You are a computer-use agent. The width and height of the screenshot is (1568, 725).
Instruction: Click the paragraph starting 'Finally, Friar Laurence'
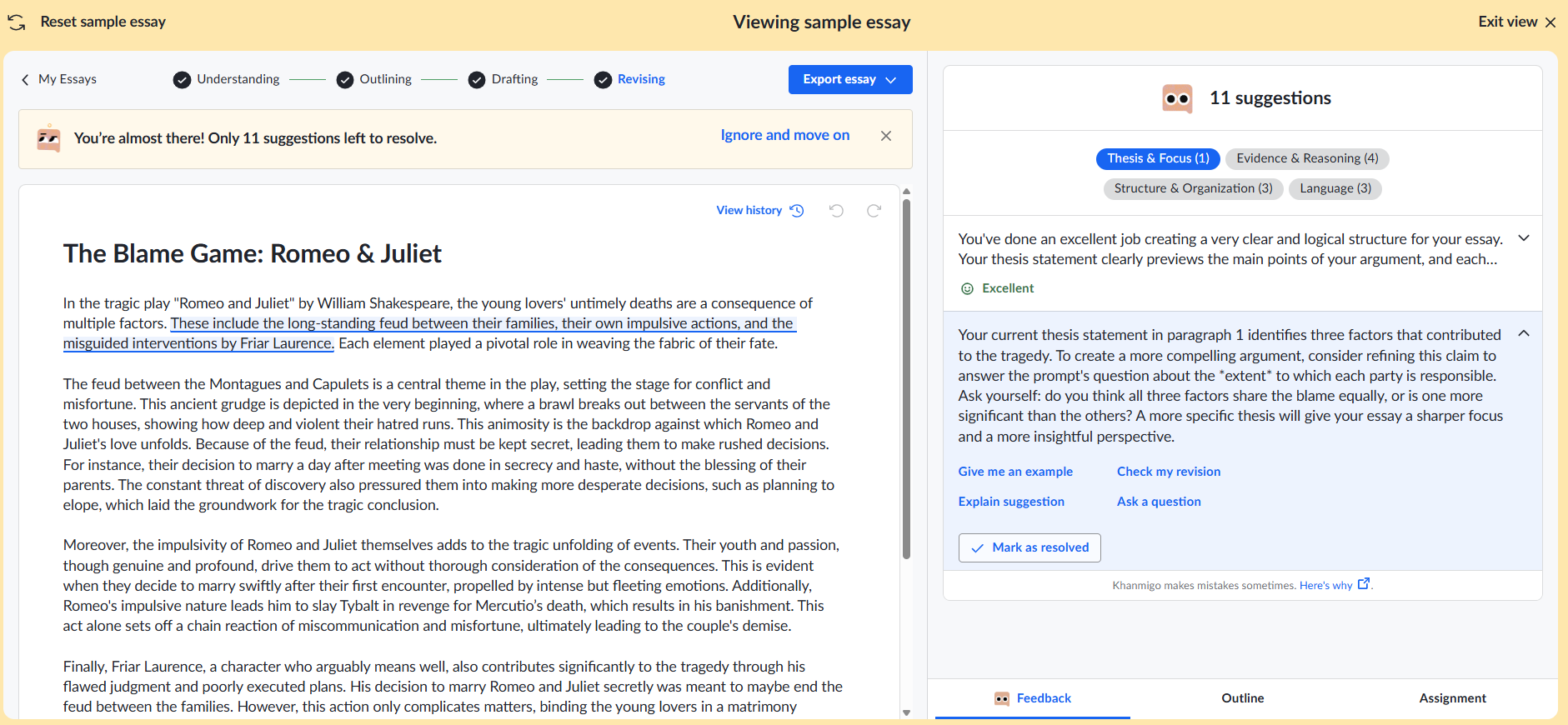[x=453, y=687]
